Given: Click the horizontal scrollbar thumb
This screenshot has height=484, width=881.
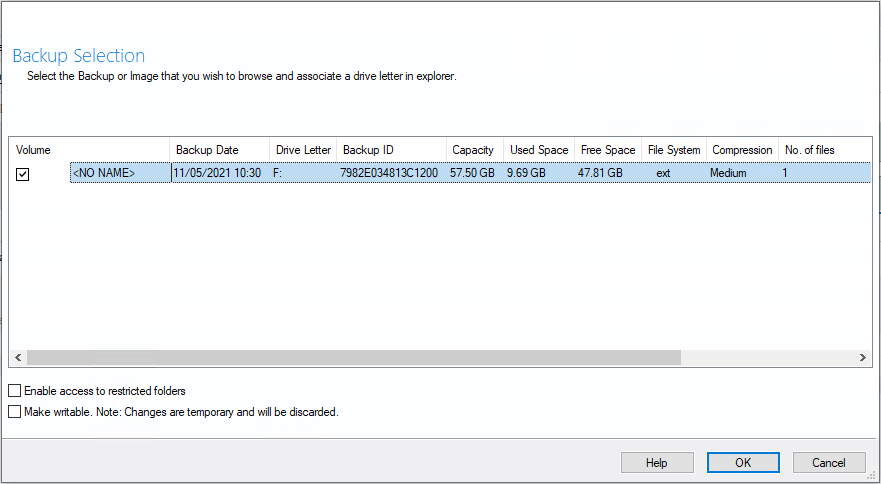Looking at the screenshot, I should 353,358.
